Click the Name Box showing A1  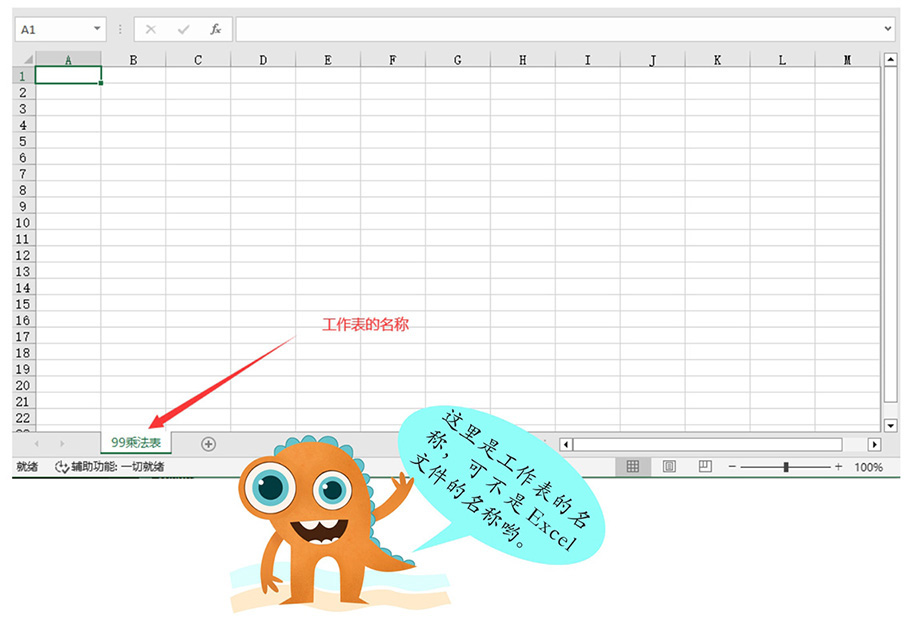[53, 29]
